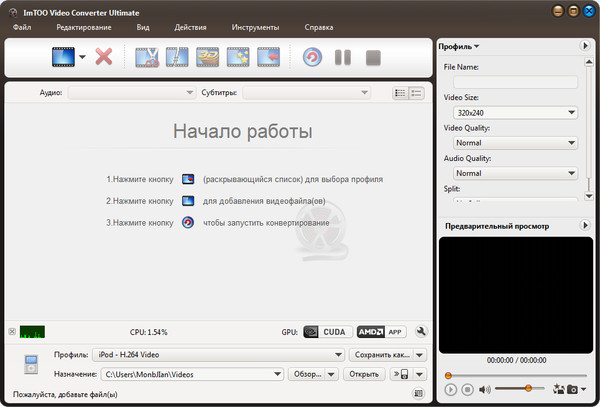Click the add video file filmstrip icon
The width and height of the screenshot is (600, 407).
pyautogui.click(x=62, y=58)
